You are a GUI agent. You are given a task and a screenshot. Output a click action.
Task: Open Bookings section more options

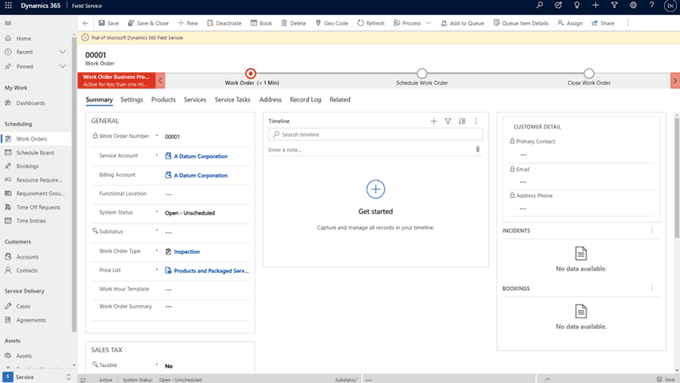[x=652, y=288]
